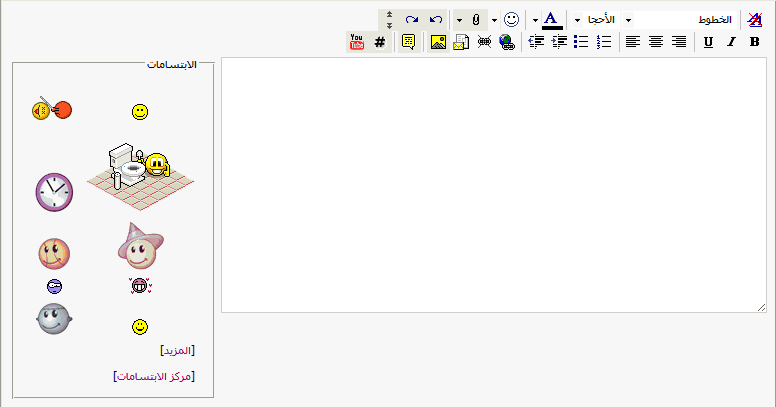Open the smiley face insert menu
The height and width of the screenshot is (407, 776).
(x=511, y=19)
